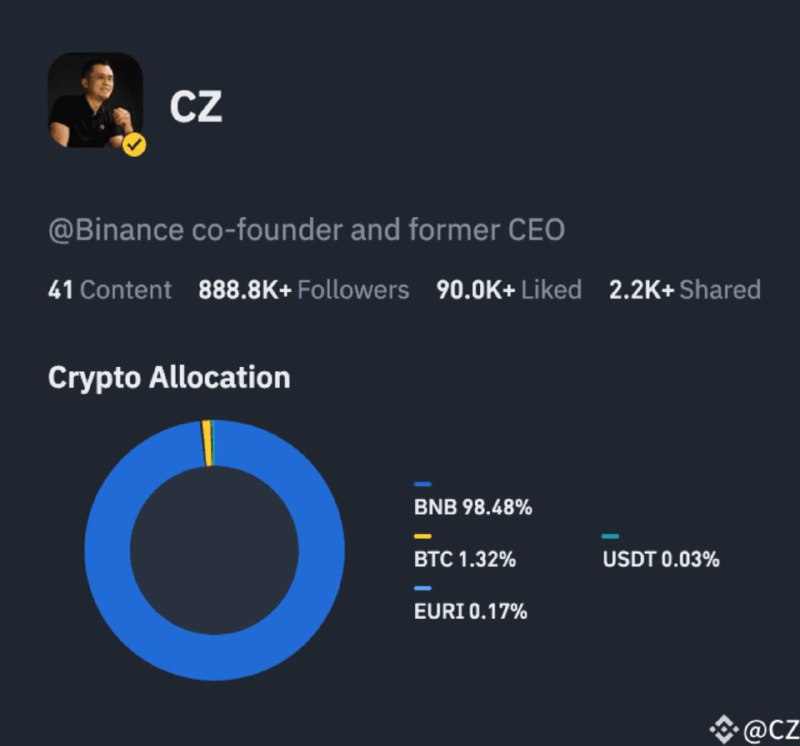Click the CZ profile name
This screenshot has width=800, height=746.
pyautogui.click(x=196, y=107)
